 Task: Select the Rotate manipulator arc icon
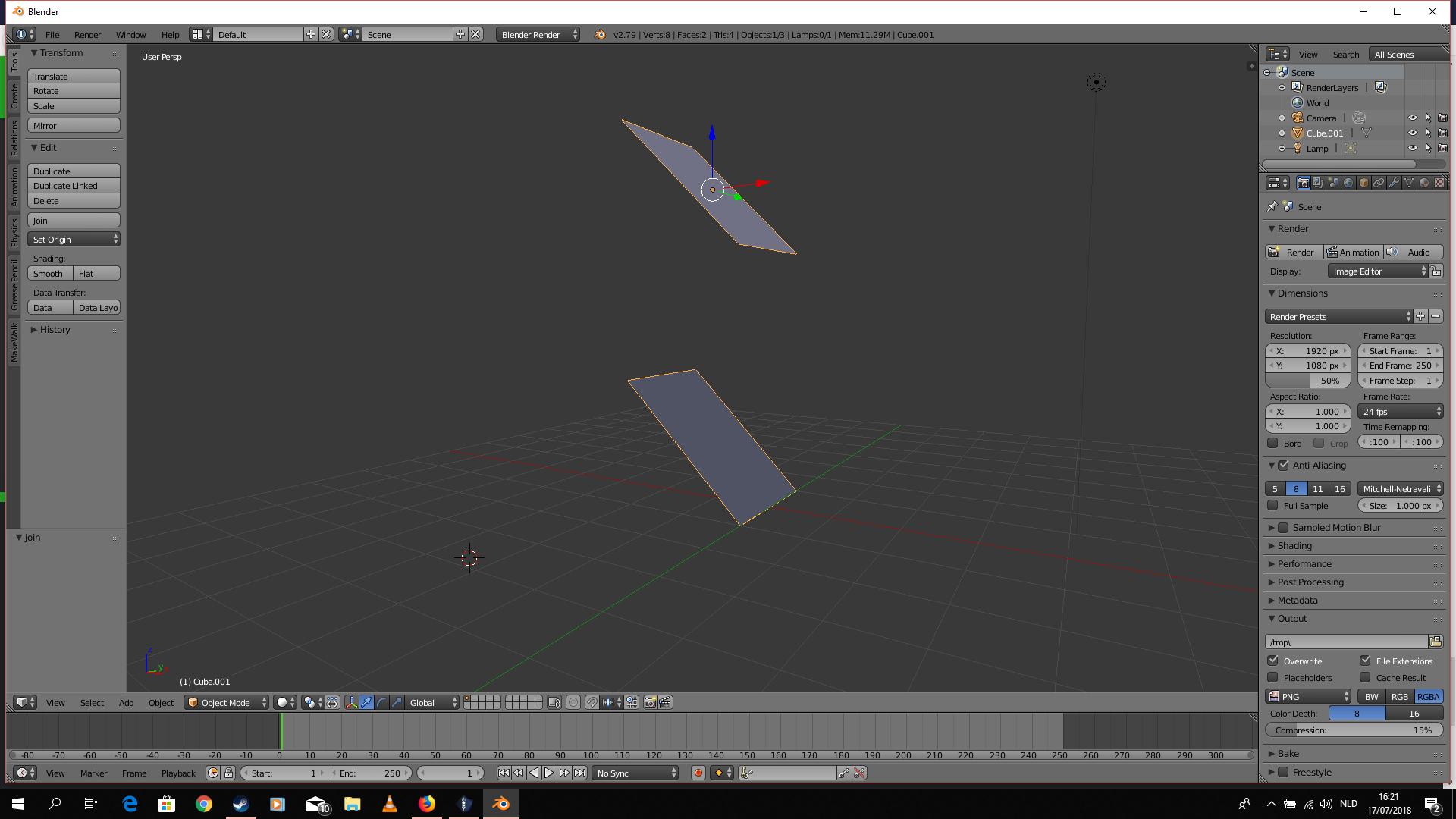click(x=381, y=703)
